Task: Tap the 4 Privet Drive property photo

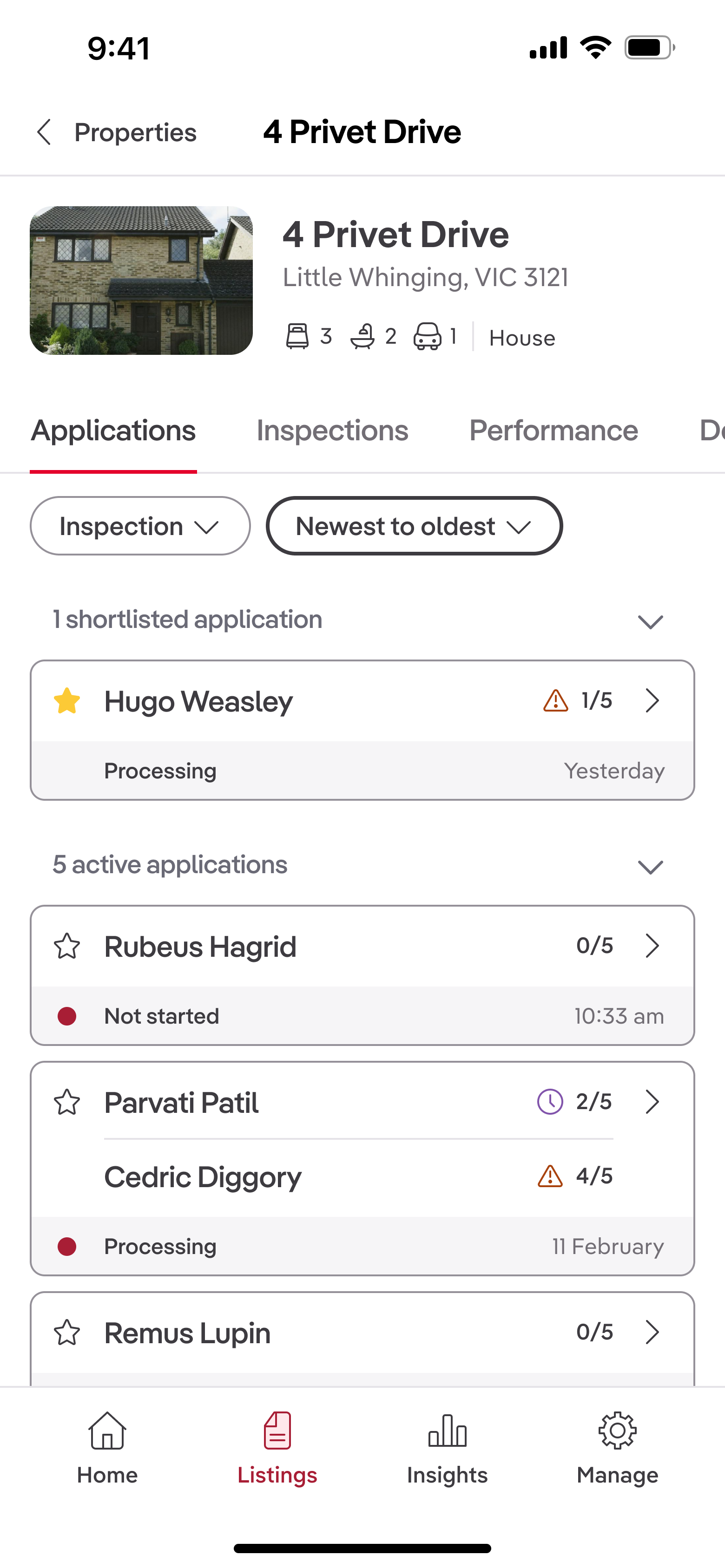Action: click(x=141, y=281)
